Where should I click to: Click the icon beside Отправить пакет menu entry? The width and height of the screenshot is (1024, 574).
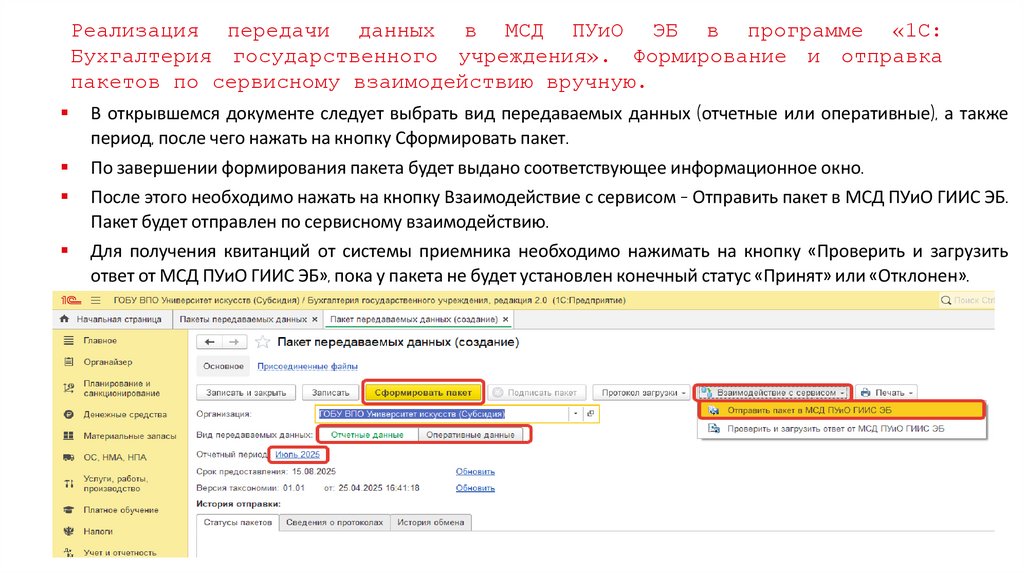tap(714, 411)
